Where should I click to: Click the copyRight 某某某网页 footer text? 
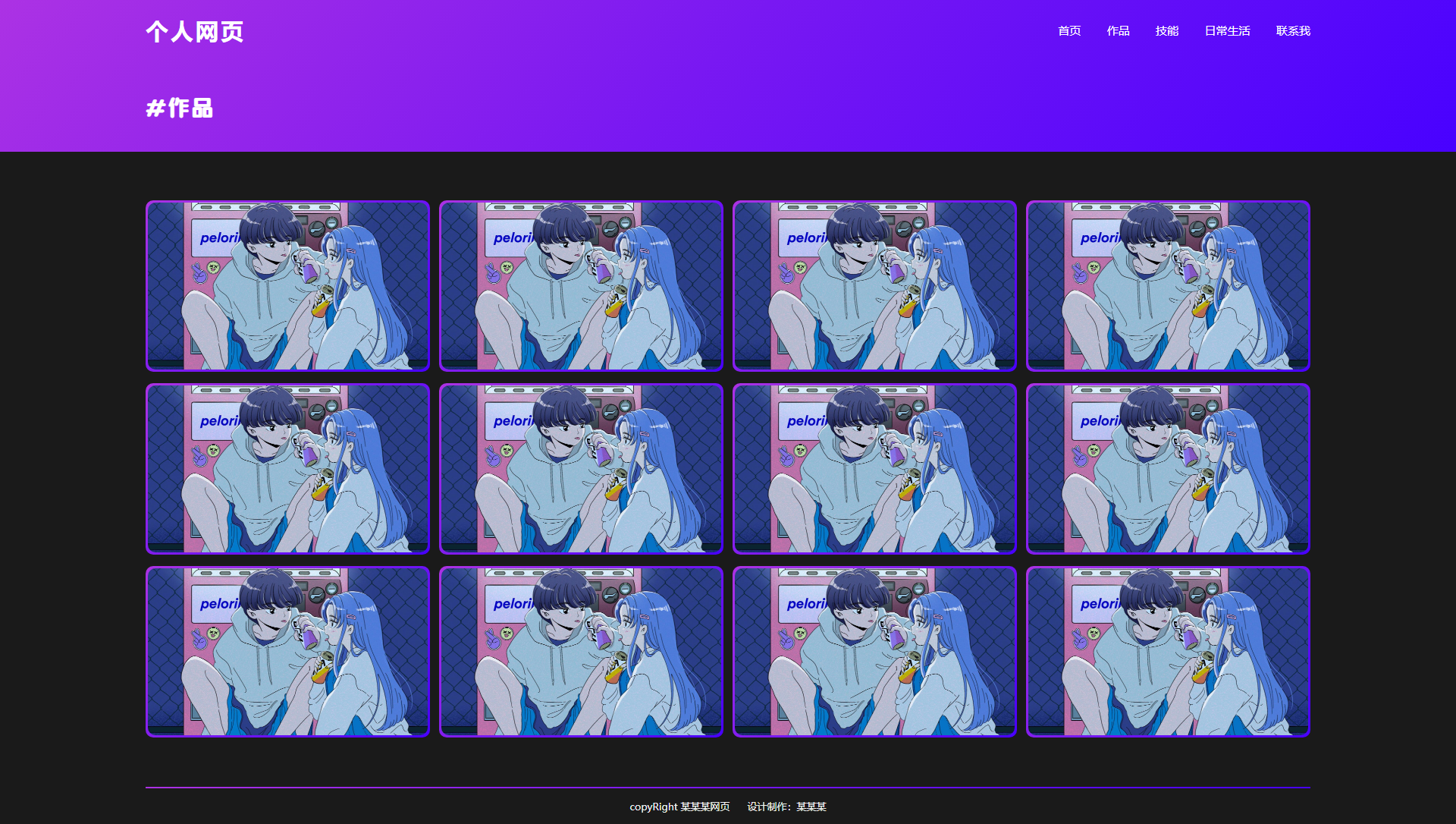679,807
